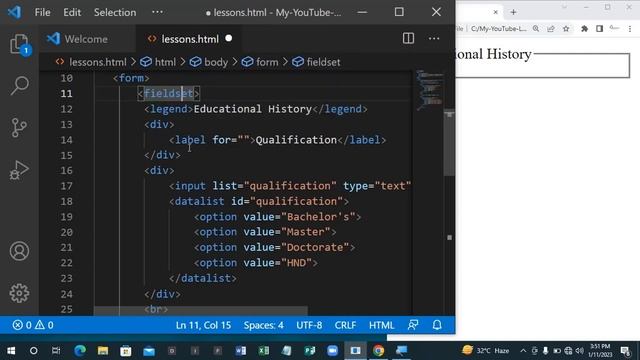
Task: Click the share icon in Chrome address bar
Action: click(x=551, y=29)
